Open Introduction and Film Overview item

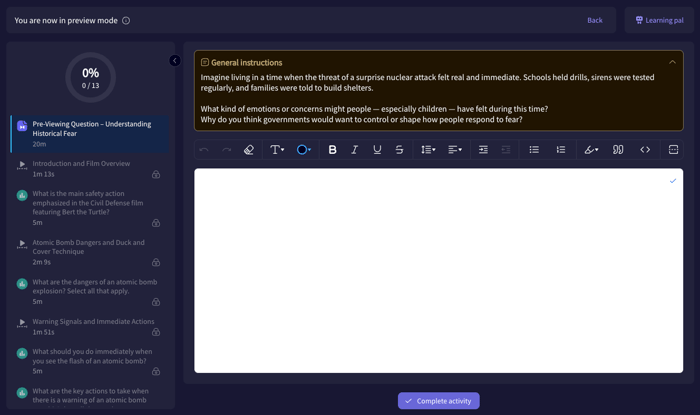tap(90, 169)
